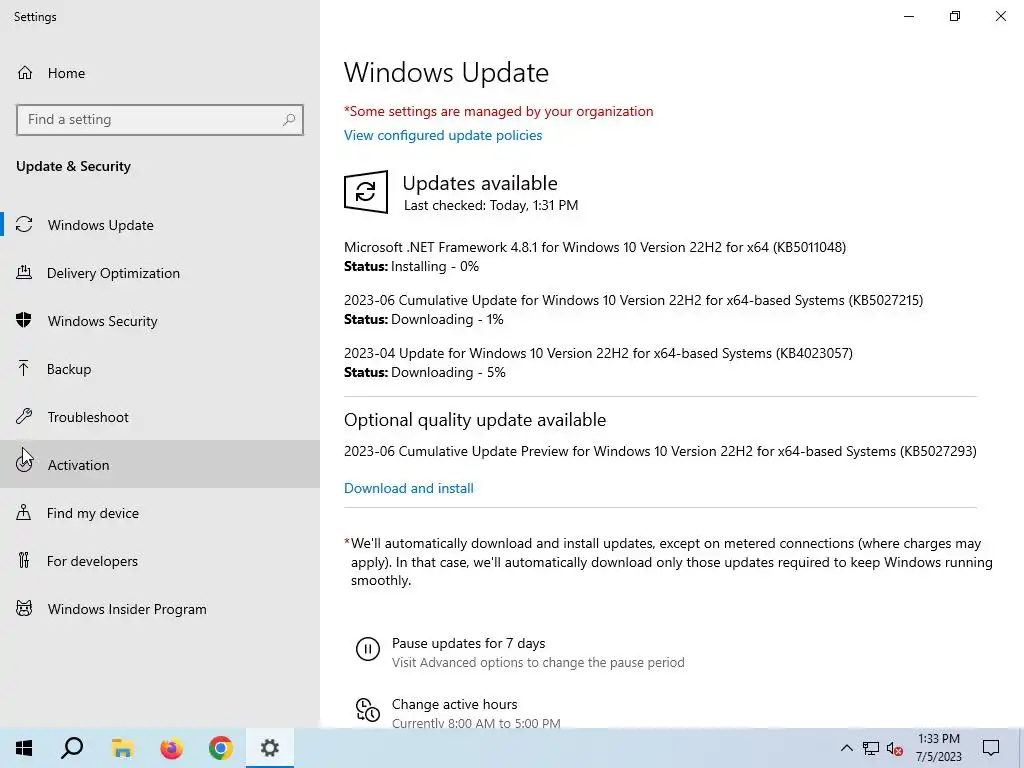Viewport: 1024px width, 768px height.
Task: Launch File Explorer from taskbar
Action: [x=122, y=748]
